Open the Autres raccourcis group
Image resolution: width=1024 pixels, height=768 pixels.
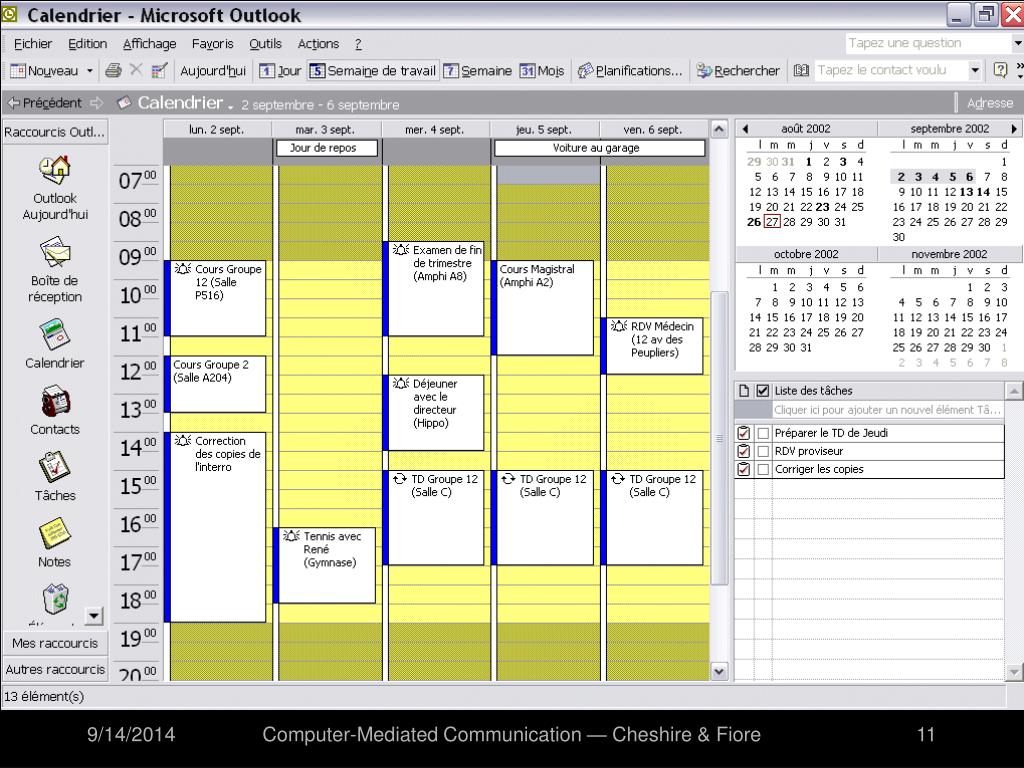[55, 669]
